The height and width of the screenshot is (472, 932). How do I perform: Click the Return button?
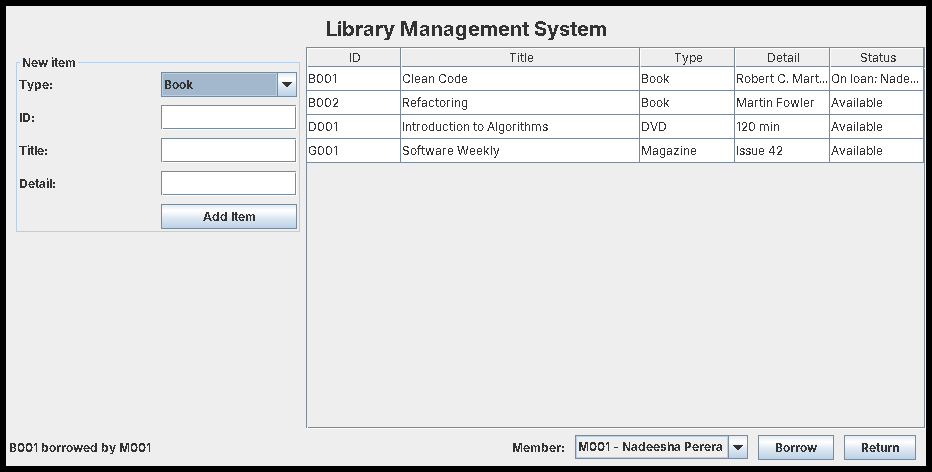click(x=880, y=448)
